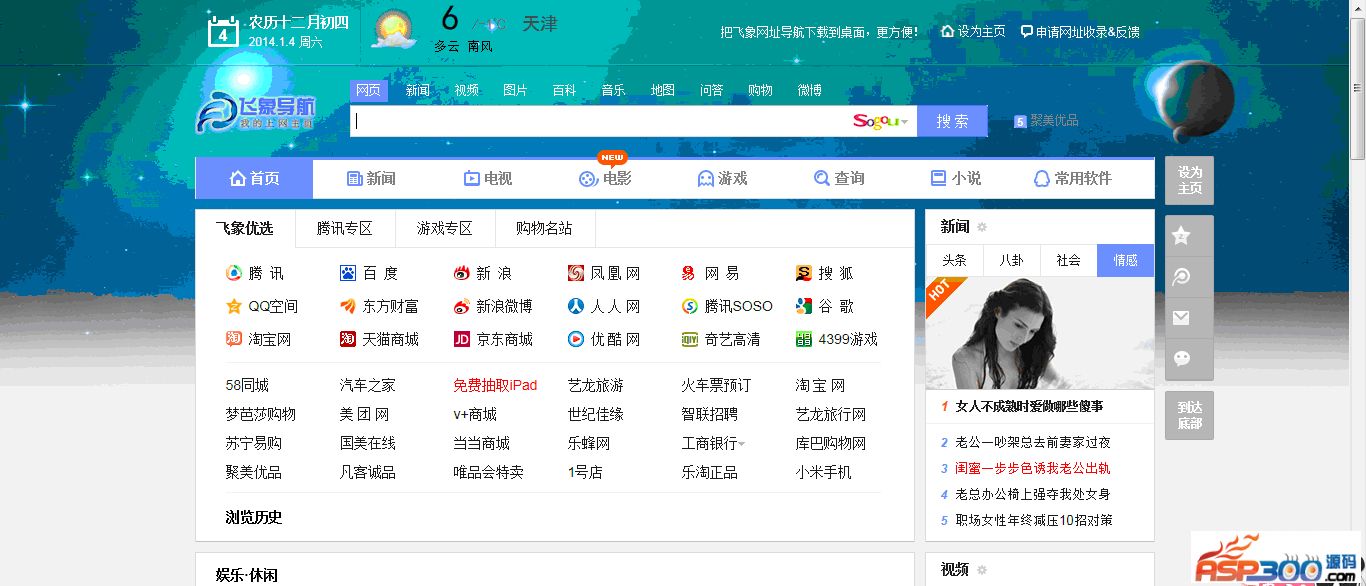1366x586 pixels.
Task: Click the chat bubble sidebar icon
Action: (1181, 359)
